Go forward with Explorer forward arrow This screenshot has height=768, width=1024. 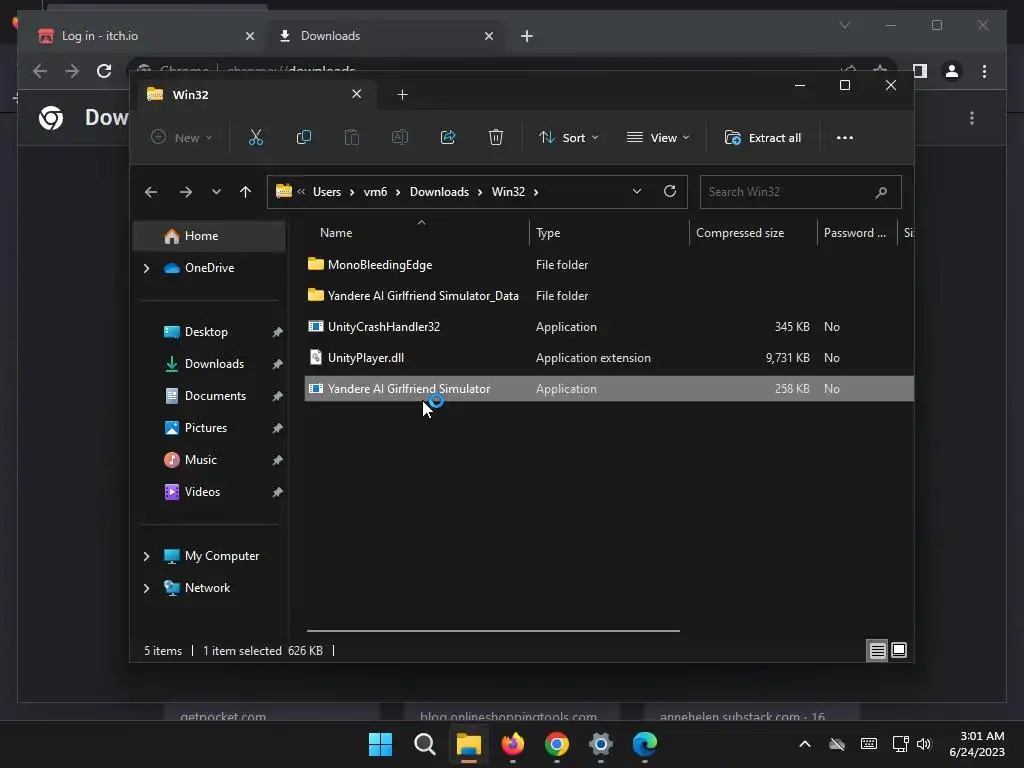coord(185,192)
